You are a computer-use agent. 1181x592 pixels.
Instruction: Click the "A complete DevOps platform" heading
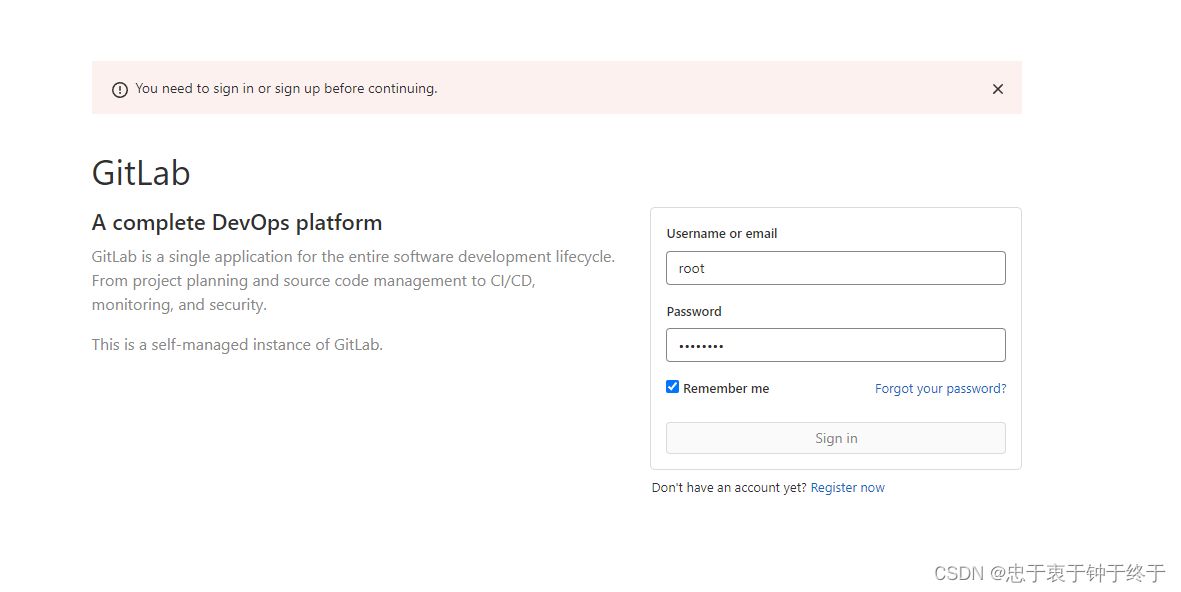[237, 222]
